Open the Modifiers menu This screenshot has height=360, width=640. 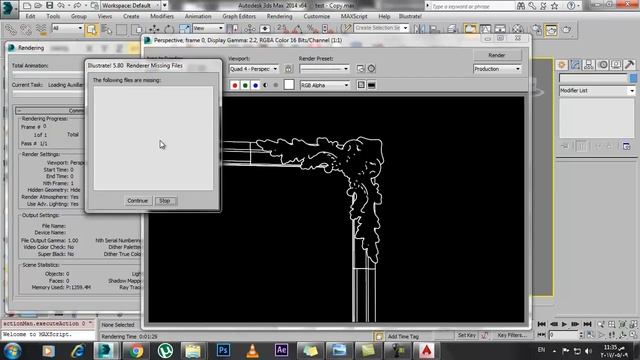(162, 16)
